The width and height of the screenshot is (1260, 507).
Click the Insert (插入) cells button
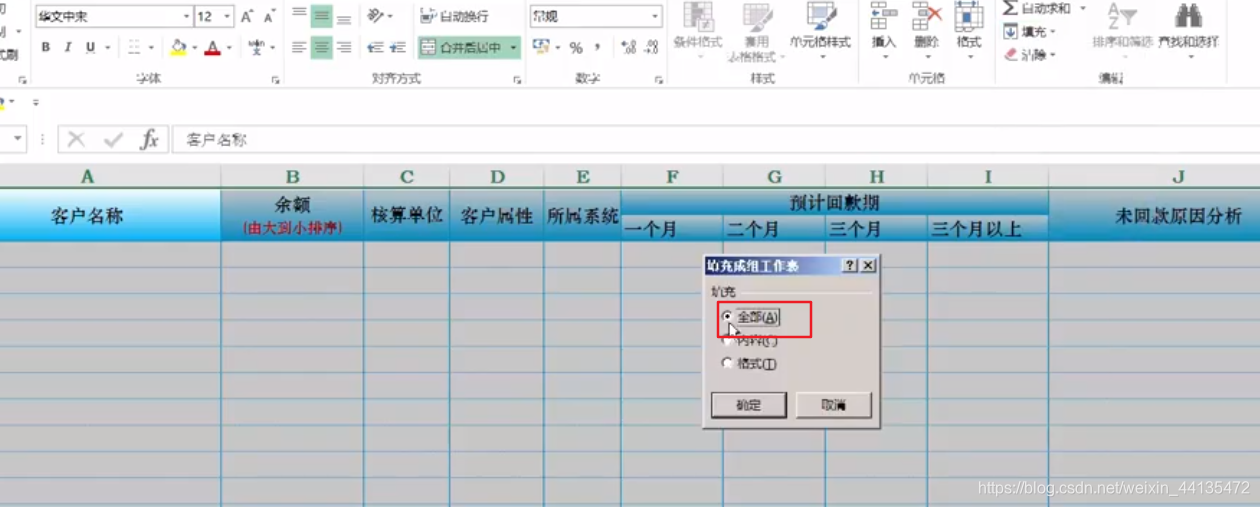[x=884, y=30]
